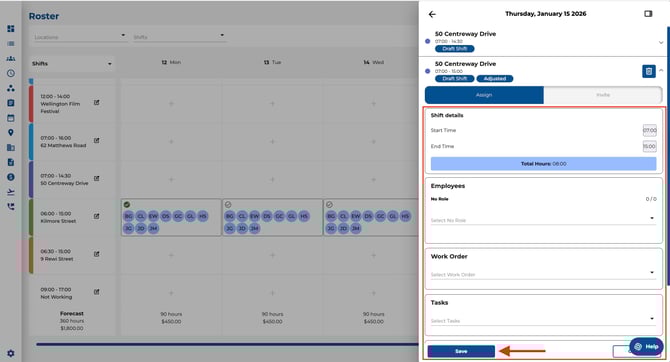Viewport: 670px width, 362px height.
Task: Switch to the Assign tab
Action: [484, 95]
